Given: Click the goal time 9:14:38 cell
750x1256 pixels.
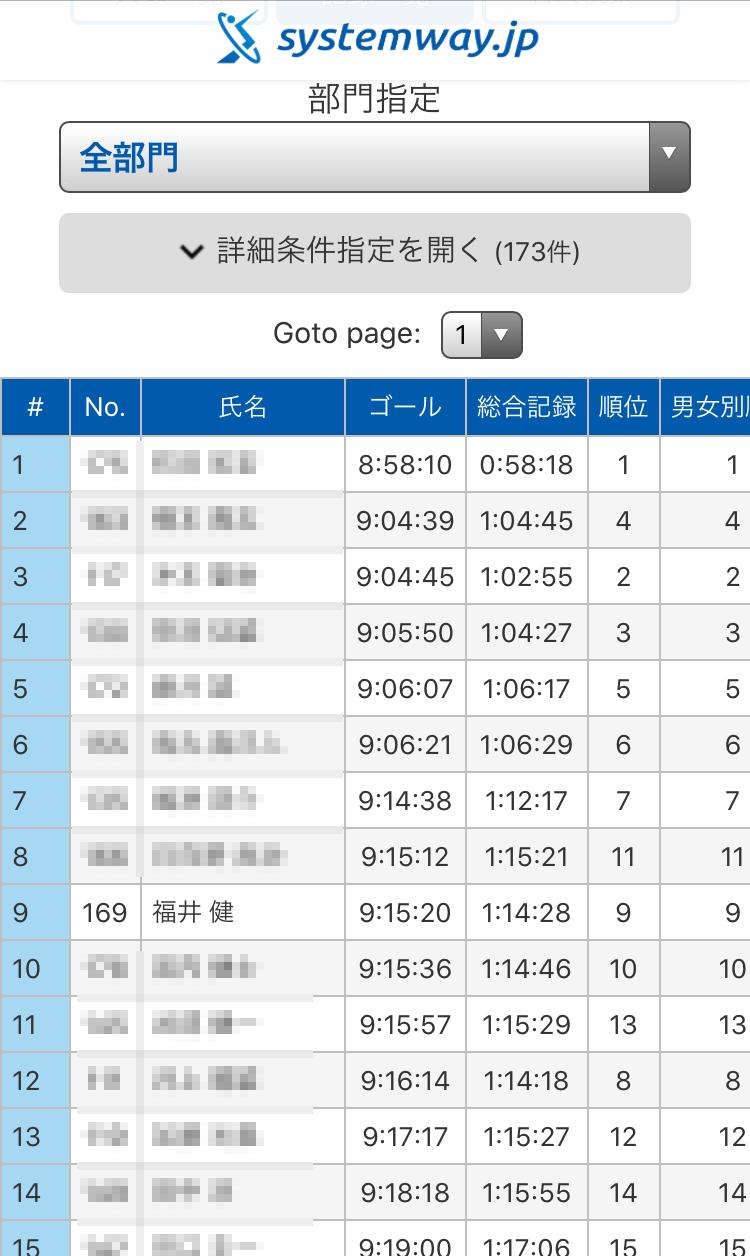Looking at the screenshot, I should pyautogui.click(x=405, y=800).
